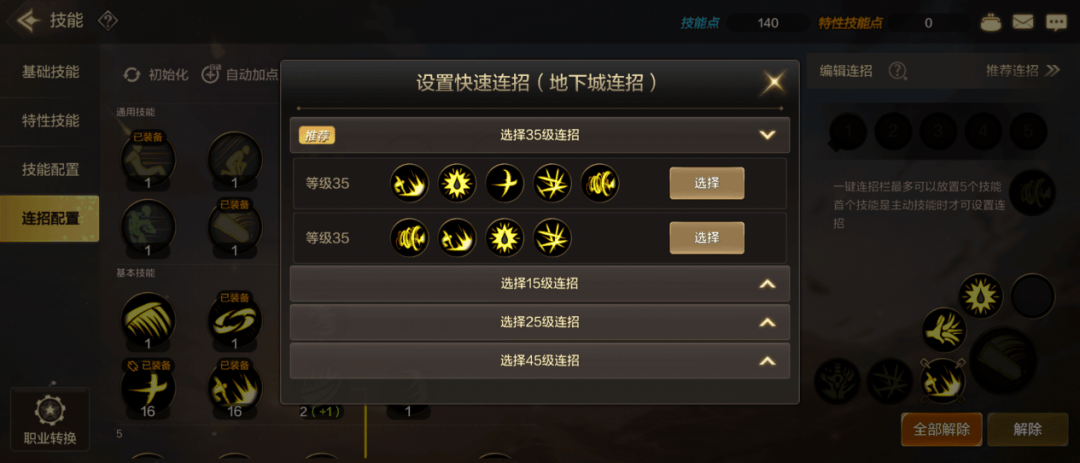Open the 技能配置 tab
The image size is (1080, 463).
pos(50,169)
